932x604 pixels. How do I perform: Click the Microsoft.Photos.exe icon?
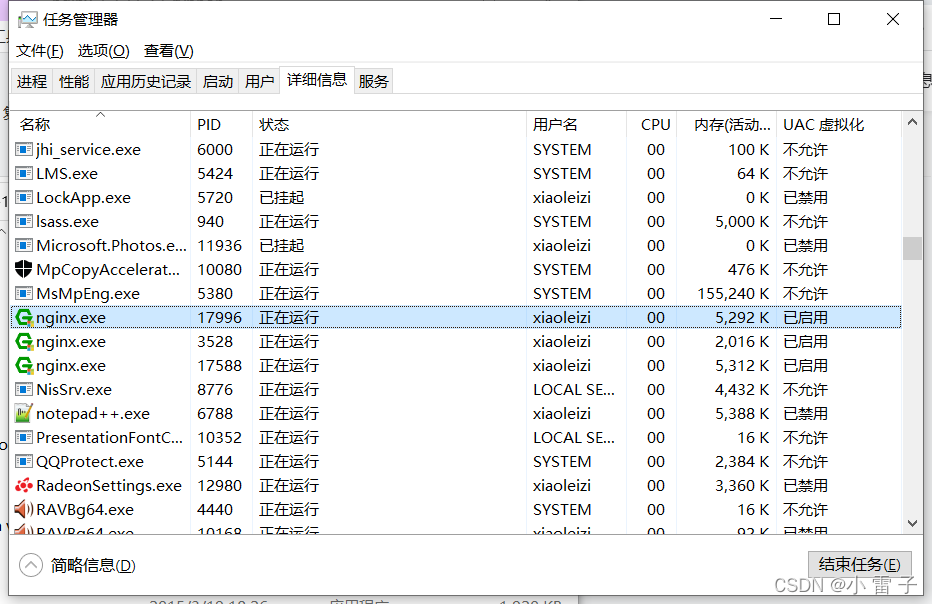point(22,245)
